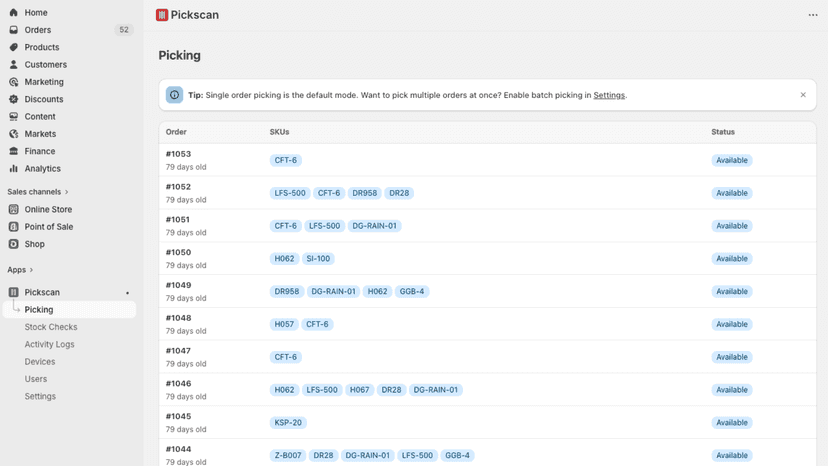
Task: Click the Point of Sale icon
Action: click(14, 227)
